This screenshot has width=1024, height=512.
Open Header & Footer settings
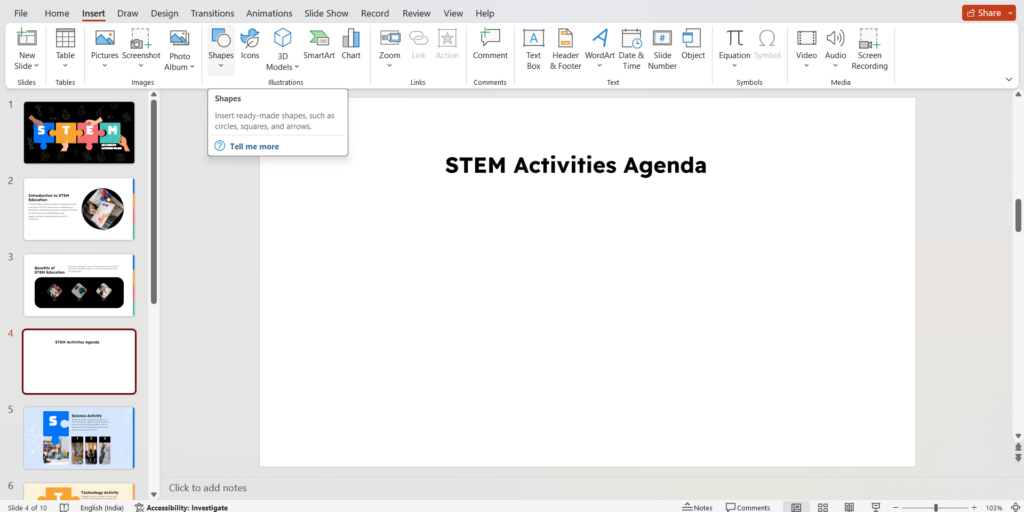coord(565,46)
